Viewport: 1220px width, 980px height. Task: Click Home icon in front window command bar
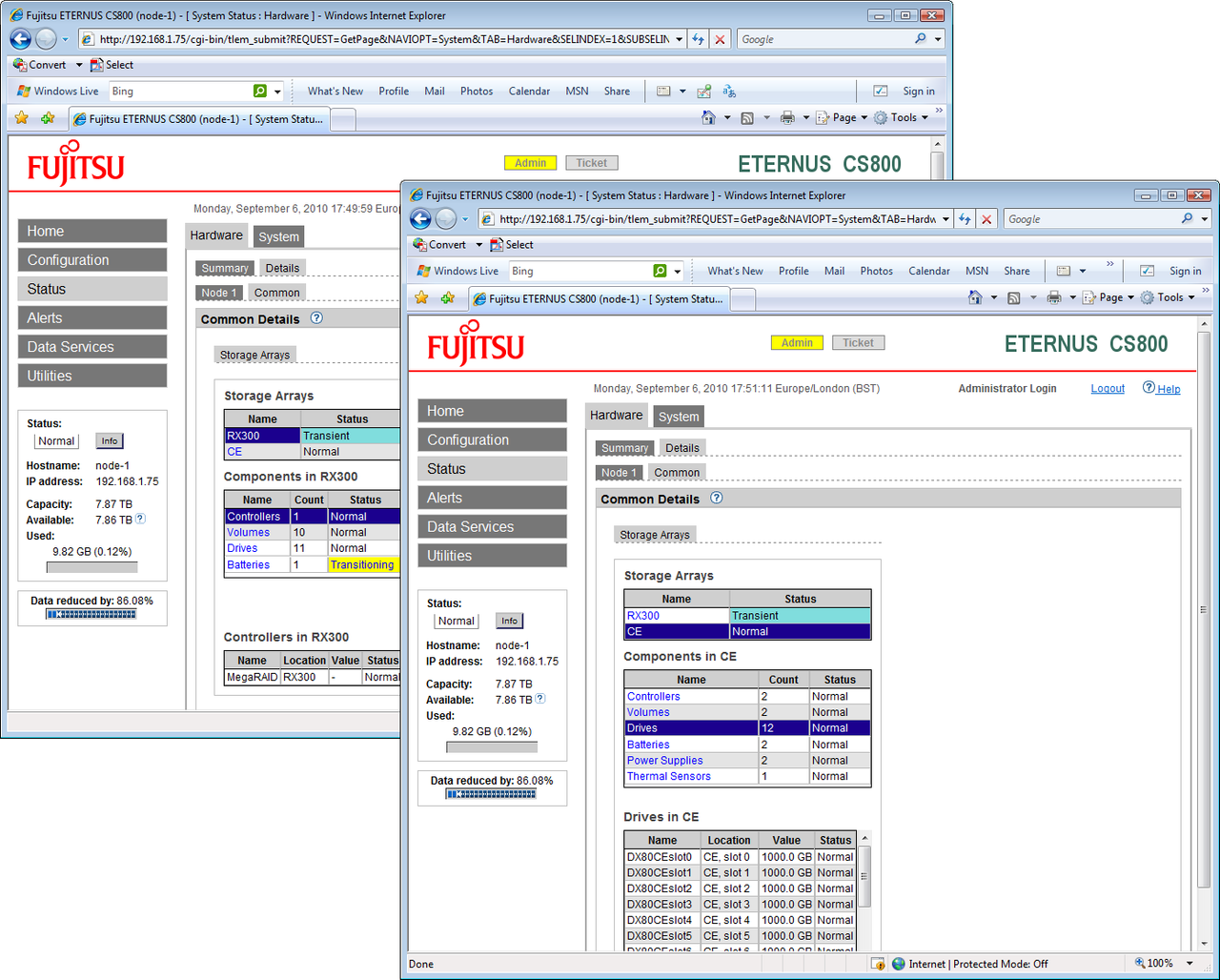[x=975, y=297]
